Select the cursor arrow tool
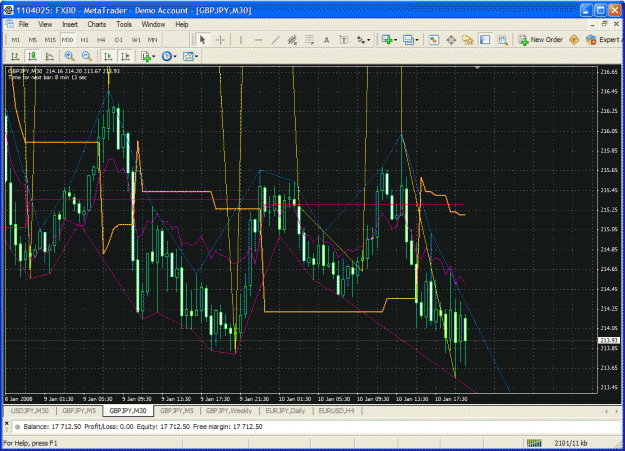Image resolution: width=625 pixels, height=451 pixels. (202, 40)
